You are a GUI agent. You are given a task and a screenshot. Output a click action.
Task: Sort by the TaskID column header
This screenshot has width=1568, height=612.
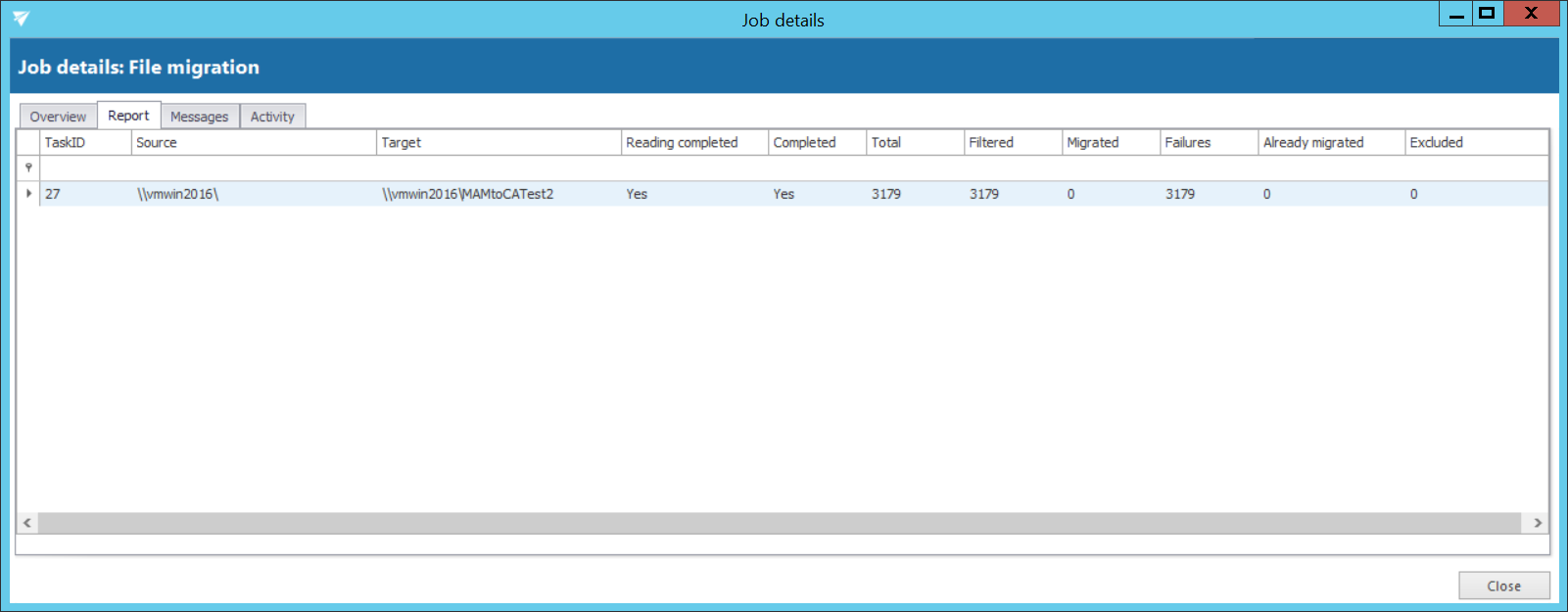(84, 142)
